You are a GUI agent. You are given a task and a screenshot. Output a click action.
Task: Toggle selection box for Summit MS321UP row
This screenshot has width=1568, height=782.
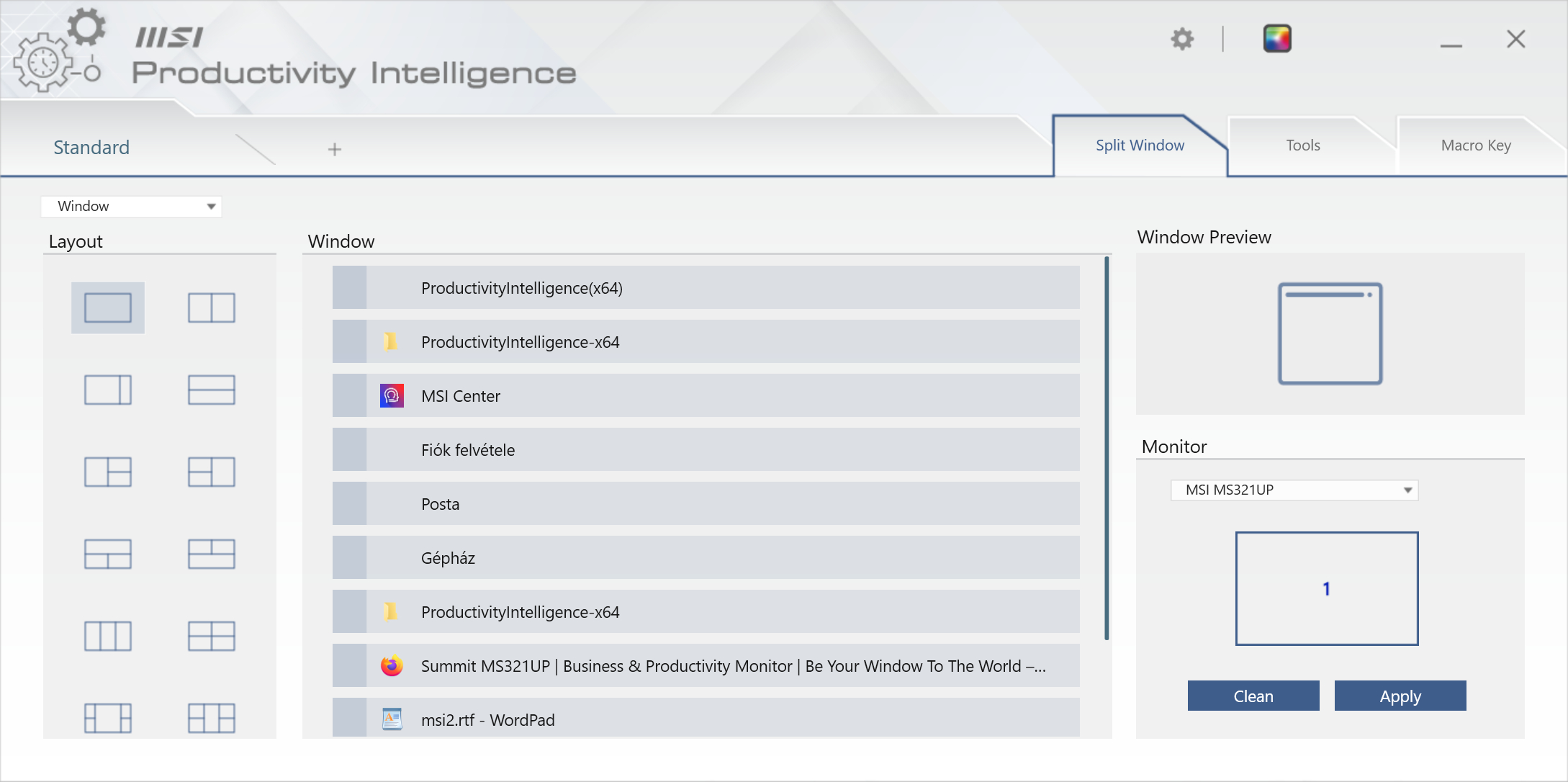pos(349,665)
